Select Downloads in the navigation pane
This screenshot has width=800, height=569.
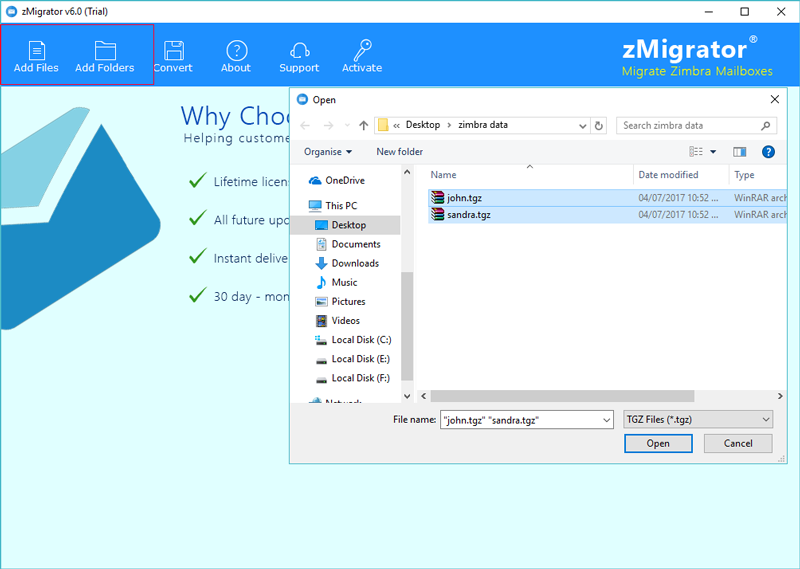click(355, 263)
